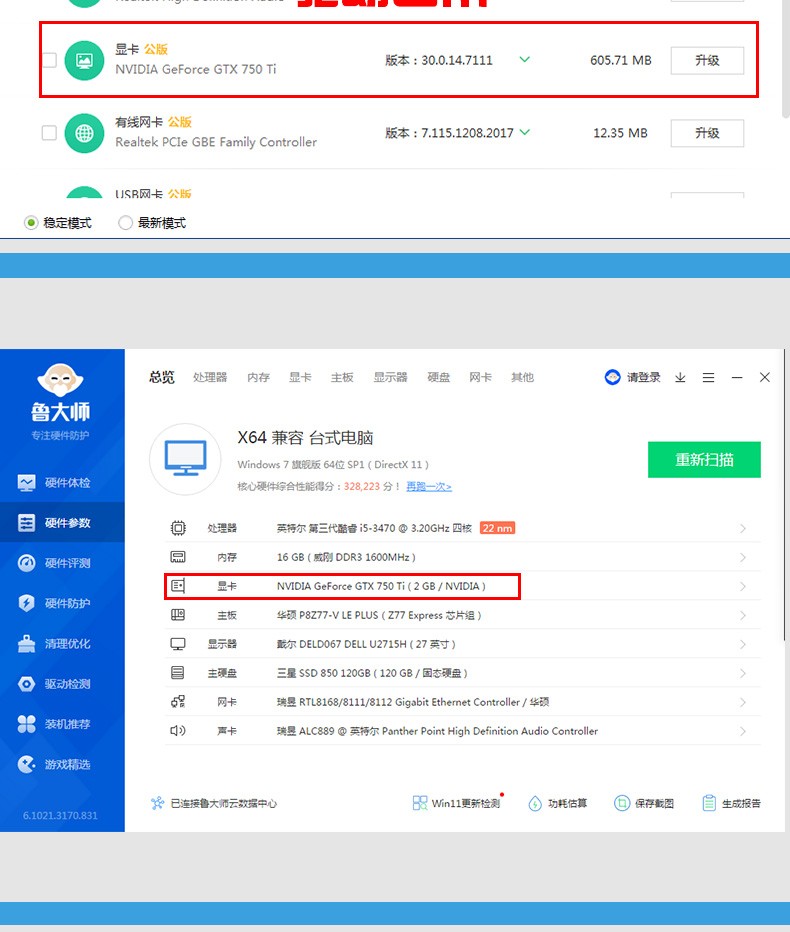The width and height of the screenshot is (790, 932).
Task: Expand 显卡 row chevron for GTX 750 Ti
Action: coord(742,587)
